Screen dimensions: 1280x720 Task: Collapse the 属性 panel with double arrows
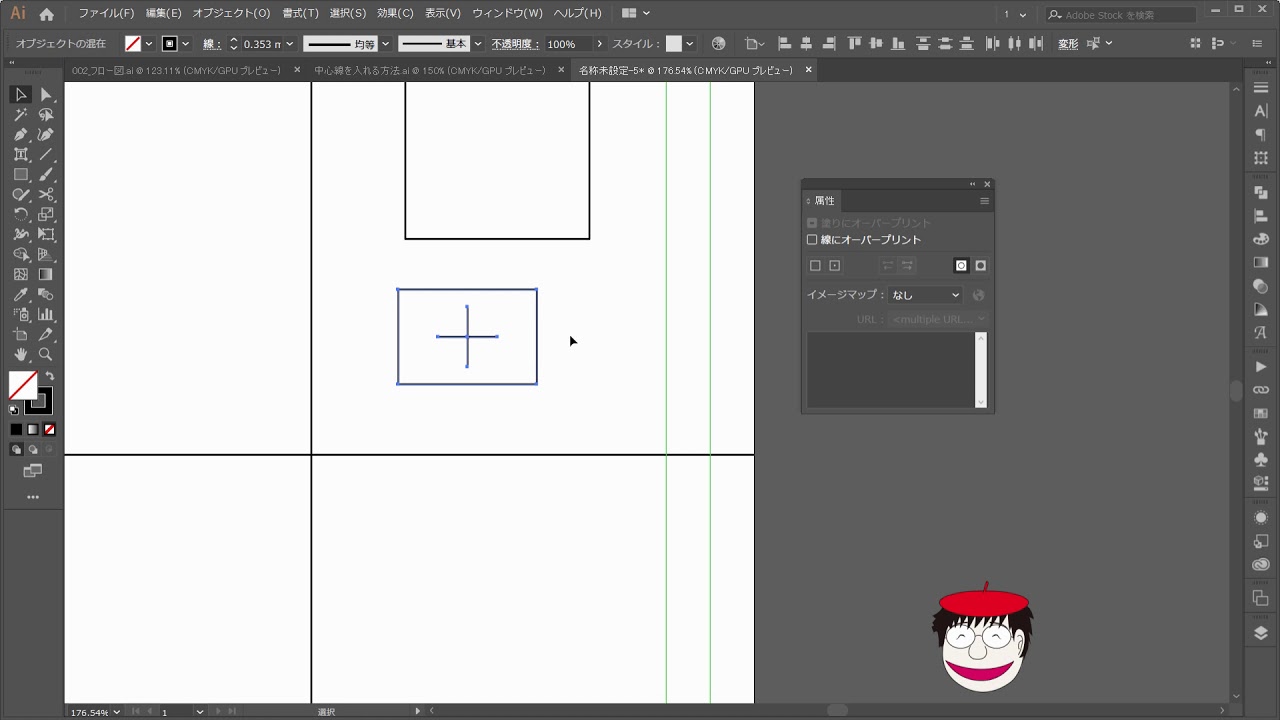(x=972, y=185)
